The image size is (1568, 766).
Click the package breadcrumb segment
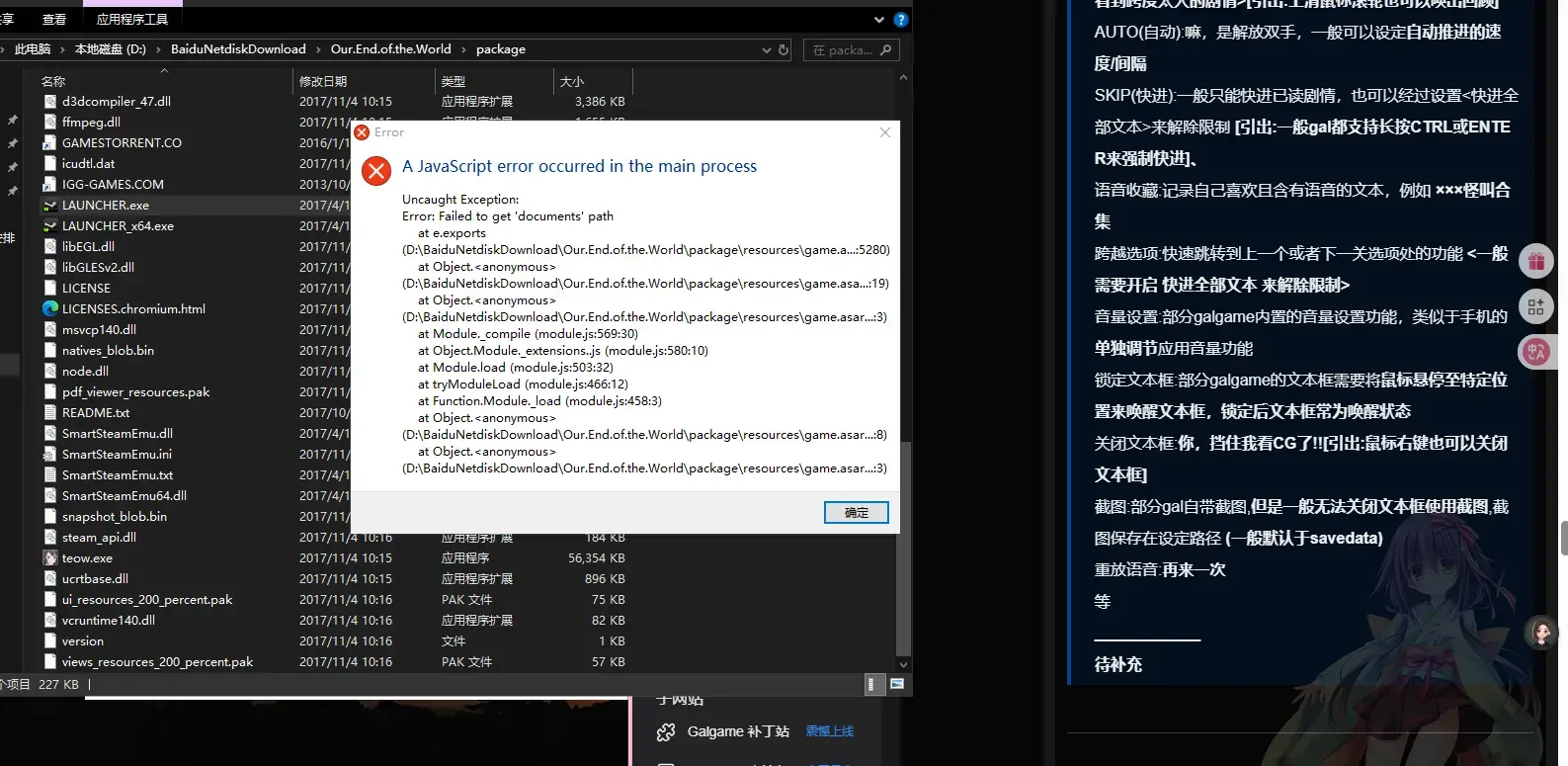(501, 49)
